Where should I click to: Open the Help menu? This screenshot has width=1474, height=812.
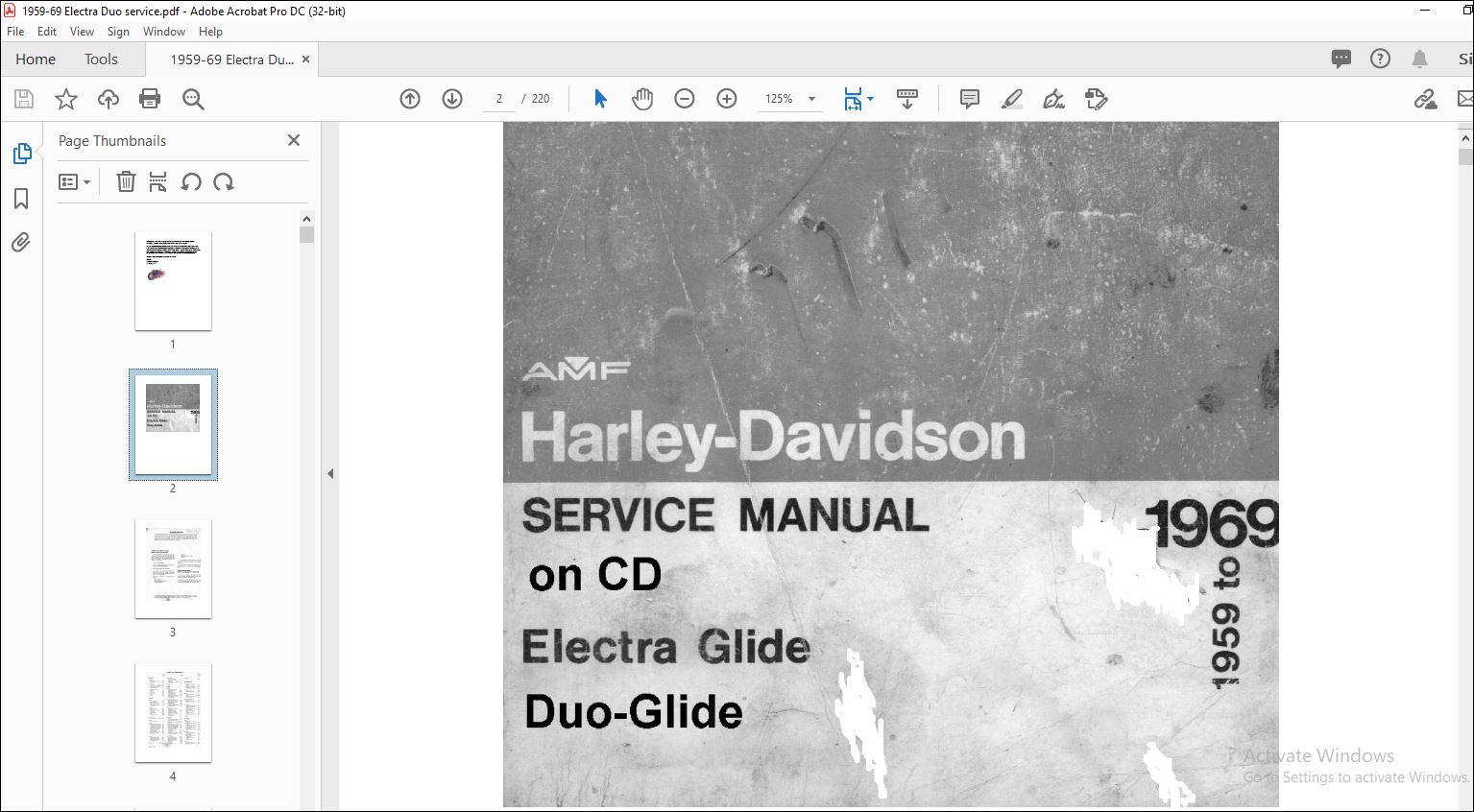(210, 32)
